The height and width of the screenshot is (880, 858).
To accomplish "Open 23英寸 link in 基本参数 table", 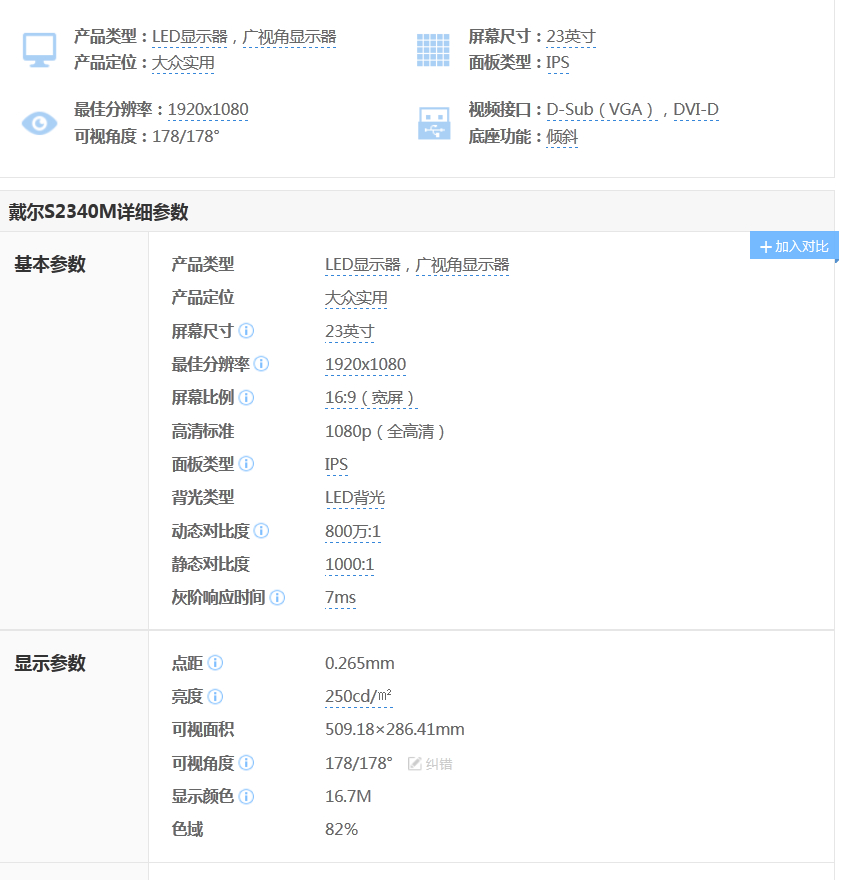I will pos(350,331).
